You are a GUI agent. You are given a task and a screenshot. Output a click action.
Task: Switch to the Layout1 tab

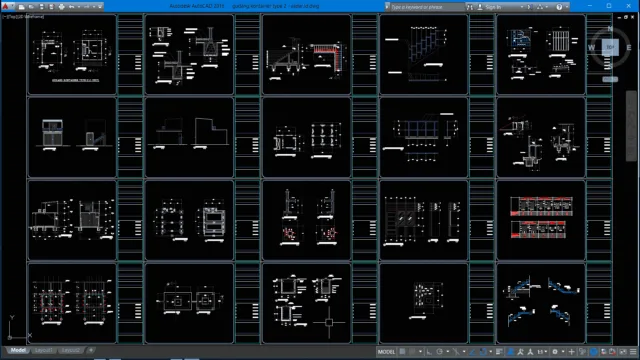43,350
